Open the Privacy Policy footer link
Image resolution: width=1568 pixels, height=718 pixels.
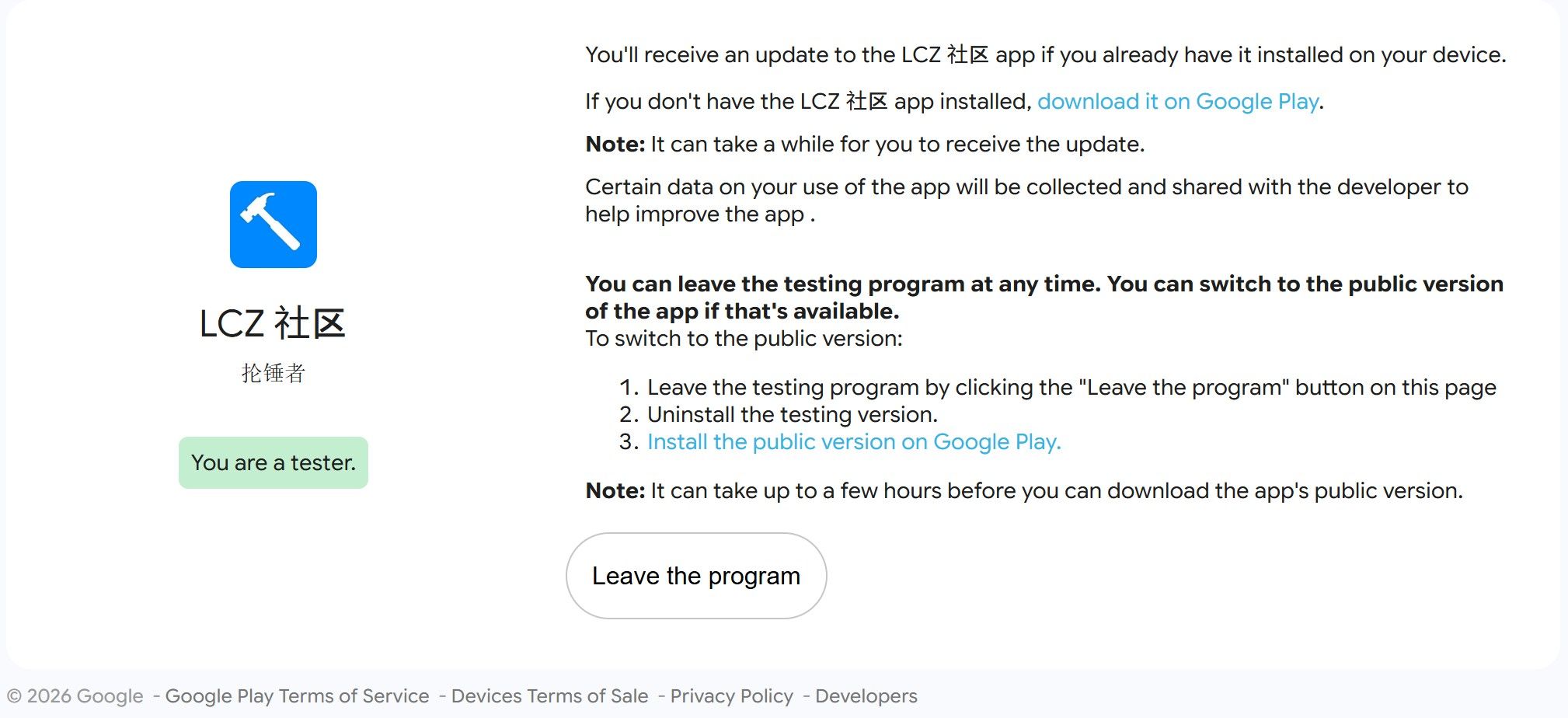click(731, 695)
